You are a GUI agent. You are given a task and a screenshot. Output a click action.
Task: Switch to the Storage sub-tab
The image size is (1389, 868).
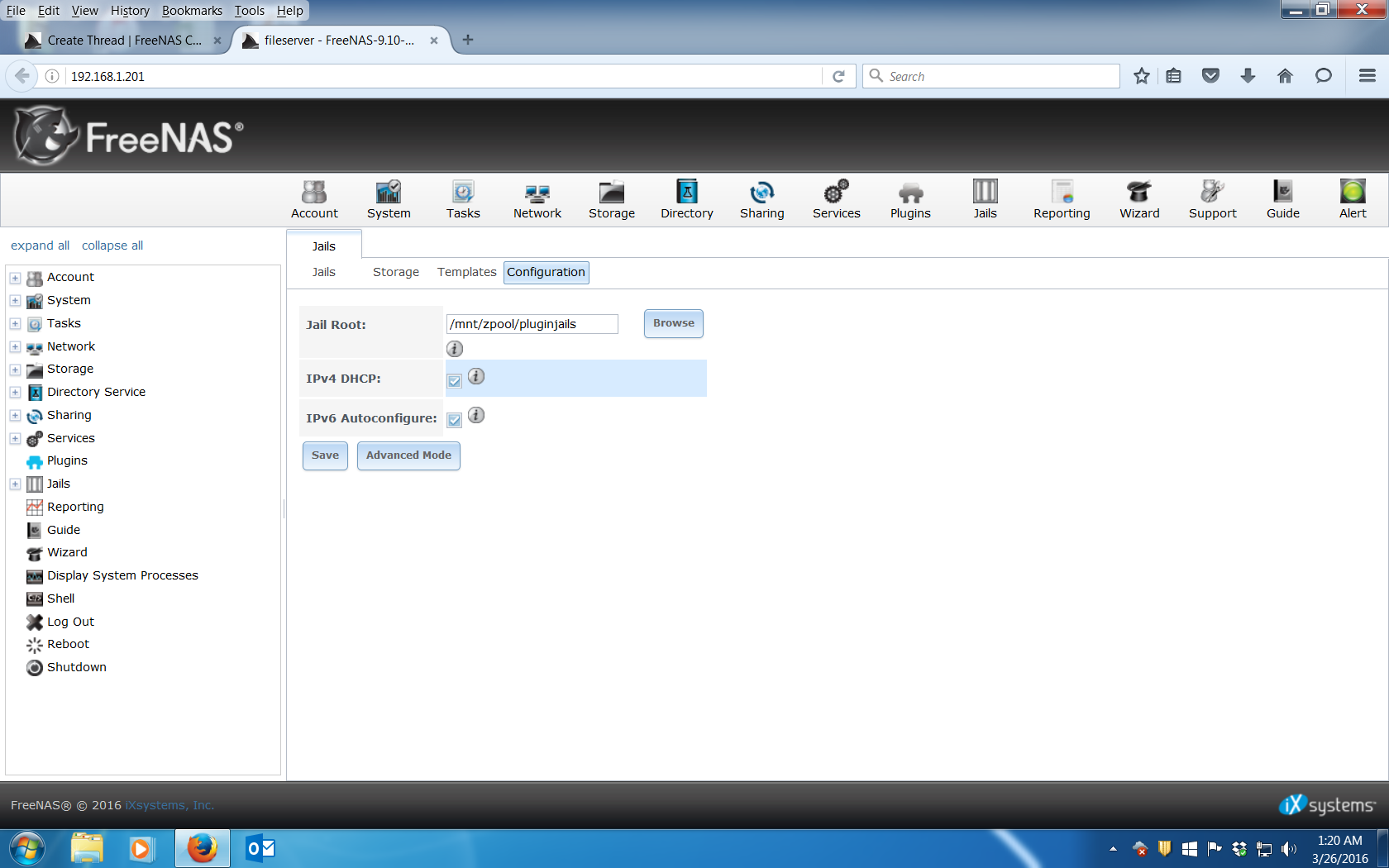[396, 272]
